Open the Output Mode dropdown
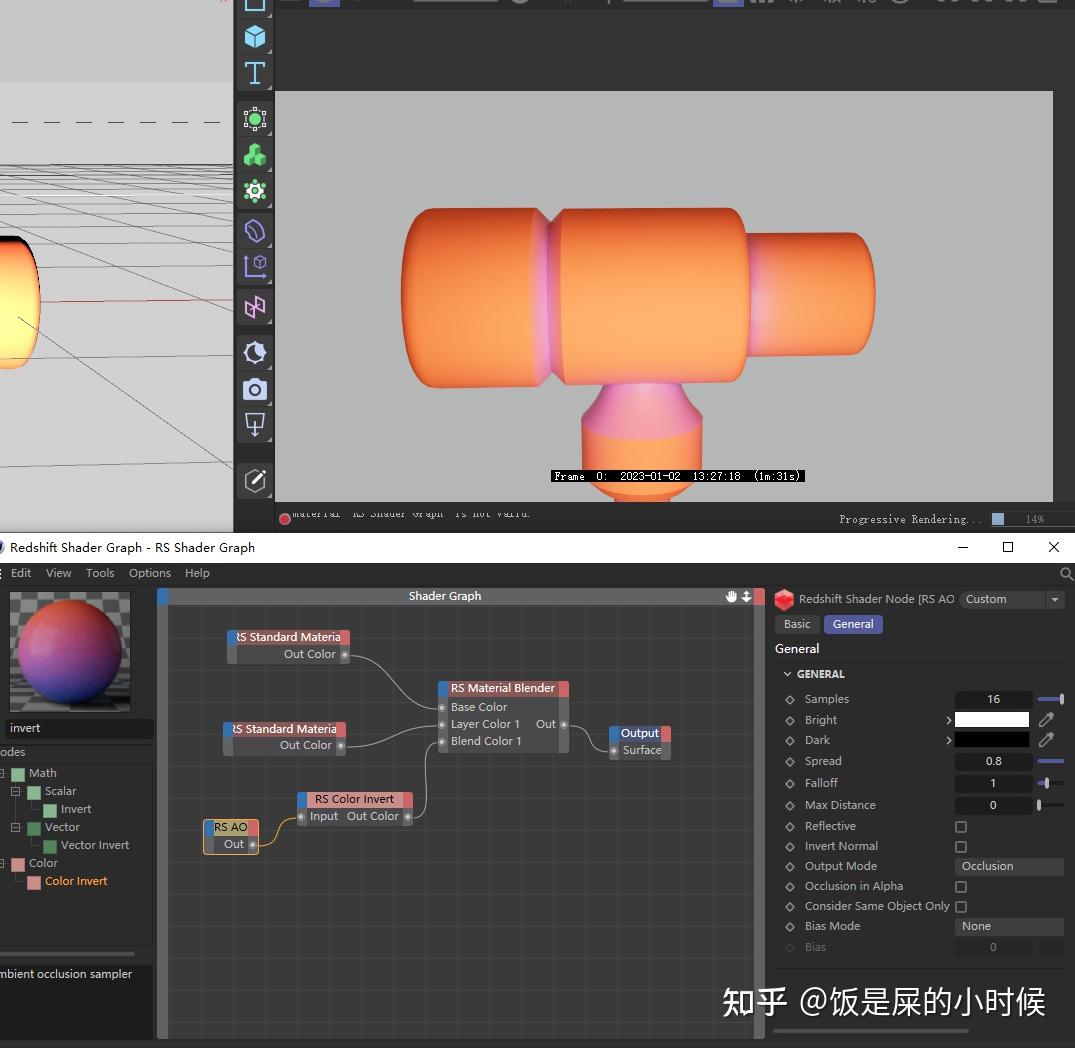Image resolution: width=1075 pixels, height=1048 pixels. pos(1008,866)
